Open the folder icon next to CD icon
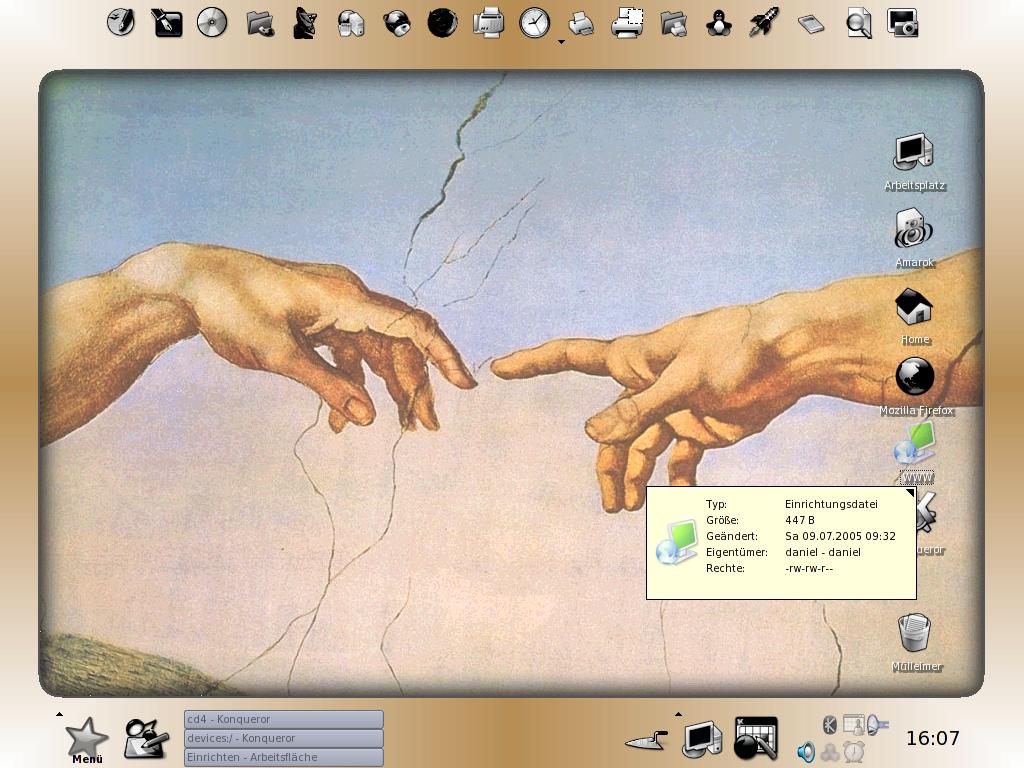 pos(260,24)
